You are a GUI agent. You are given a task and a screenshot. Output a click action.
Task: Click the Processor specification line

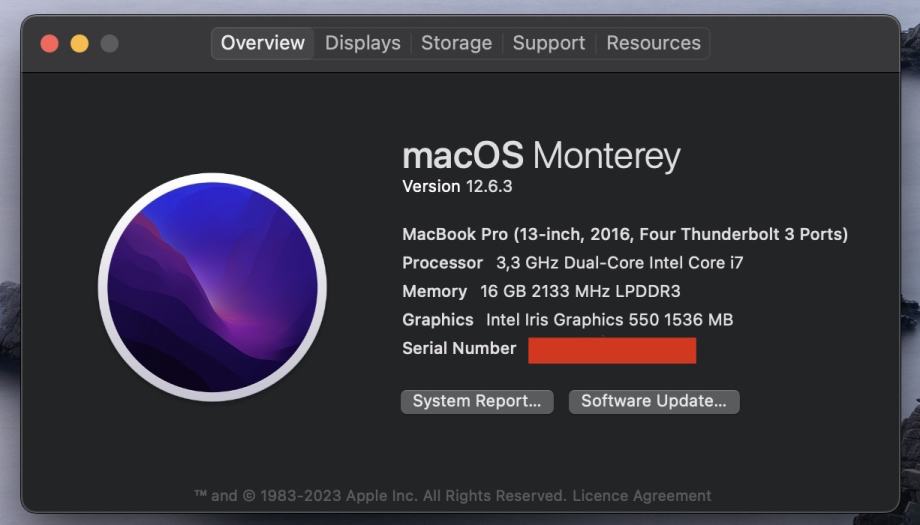(573, 263)
